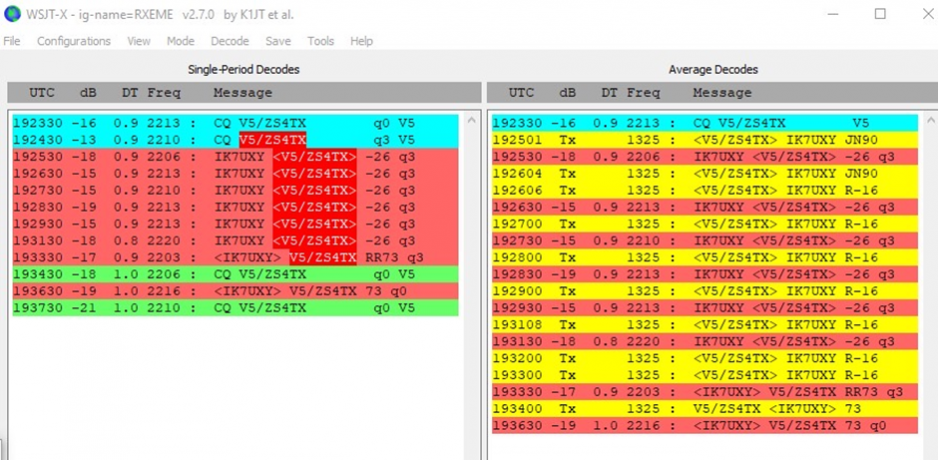Screen dimensions: 938x460
Task: Click the WSJT-X globe icon in title bar
Action: coord(12,14)
